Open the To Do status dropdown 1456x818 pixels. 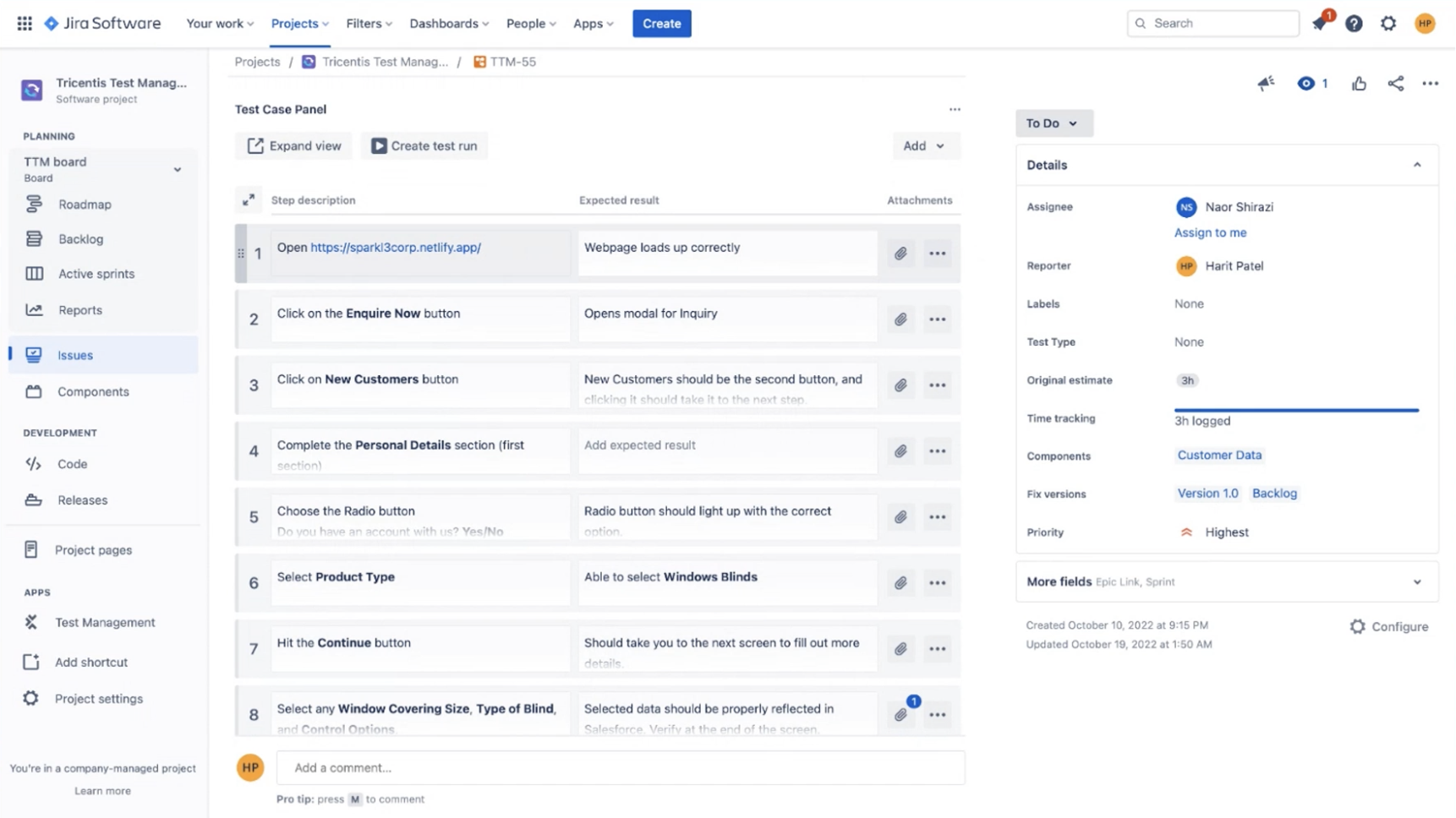point(1054,123)
